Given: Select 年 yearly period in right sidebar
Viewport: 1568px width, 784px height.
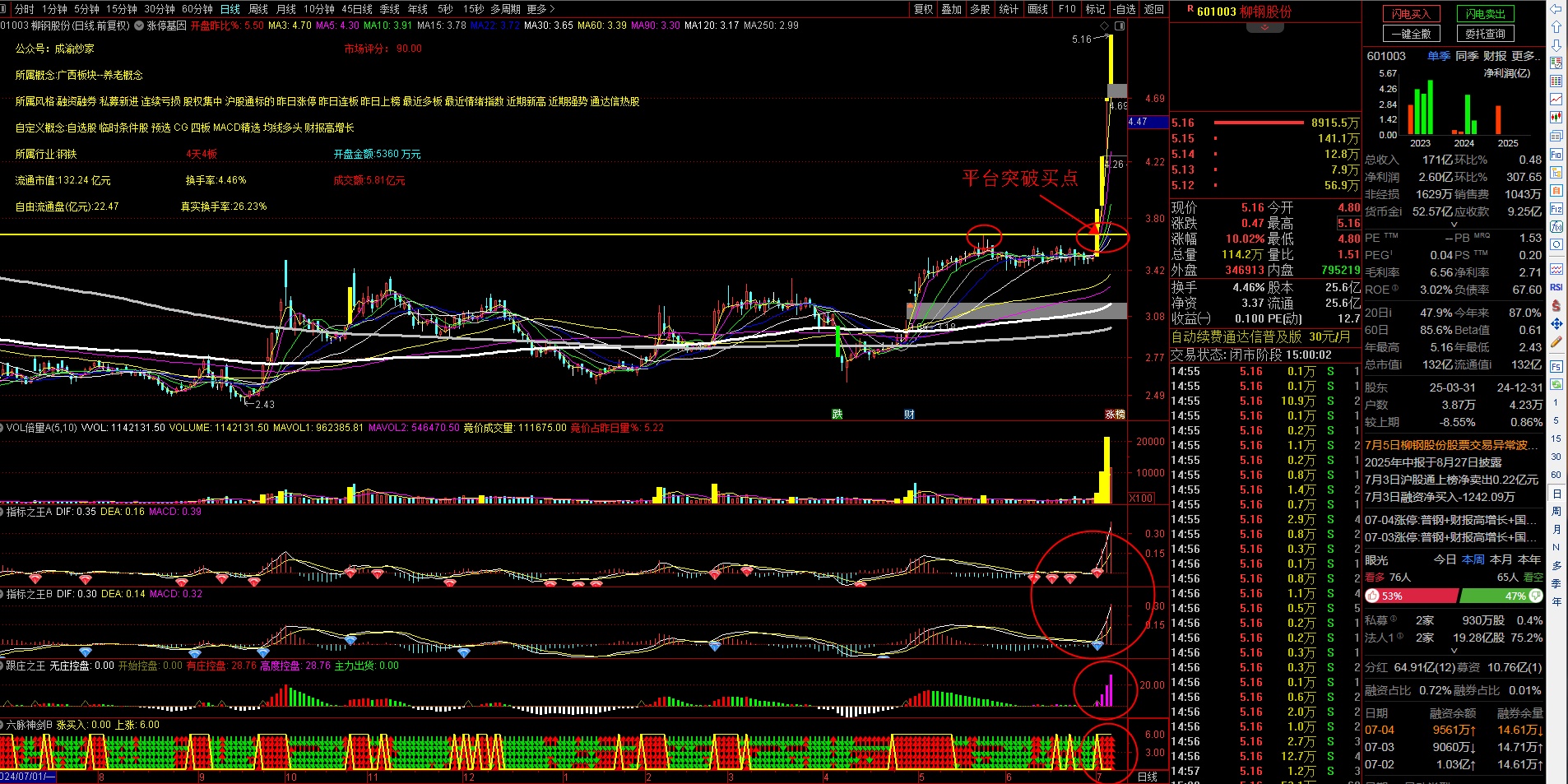Looking at the screenshot, I should (1556, 601).
